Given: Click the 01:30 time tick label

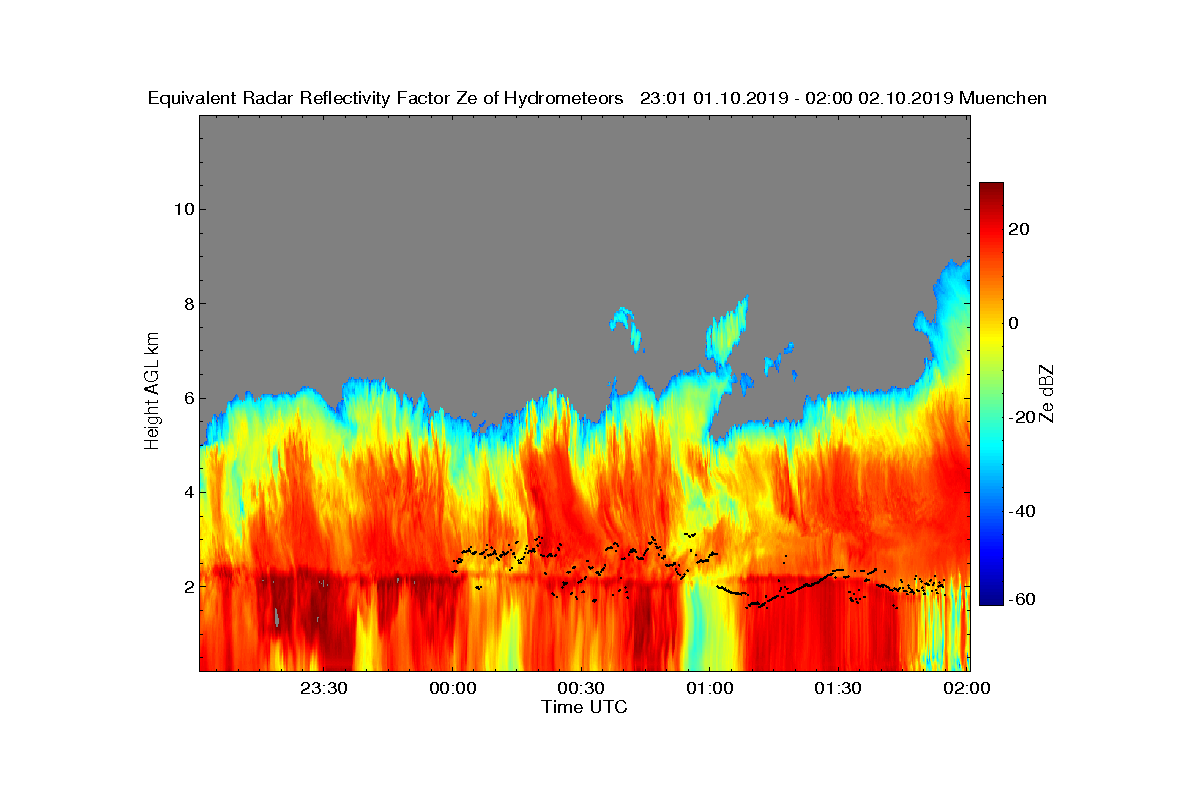Looking at the screenshot, I should [x=837, y=688].
